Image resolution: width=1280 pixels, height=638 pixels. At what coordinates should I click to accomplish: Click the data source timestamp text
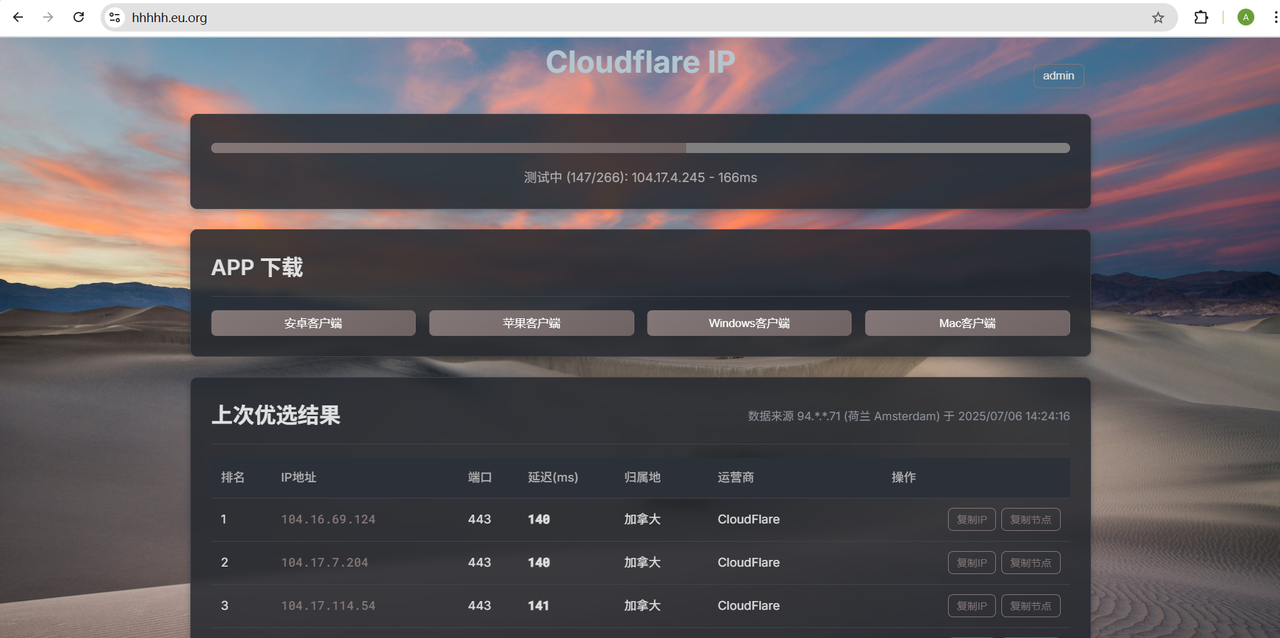point(909,416)
